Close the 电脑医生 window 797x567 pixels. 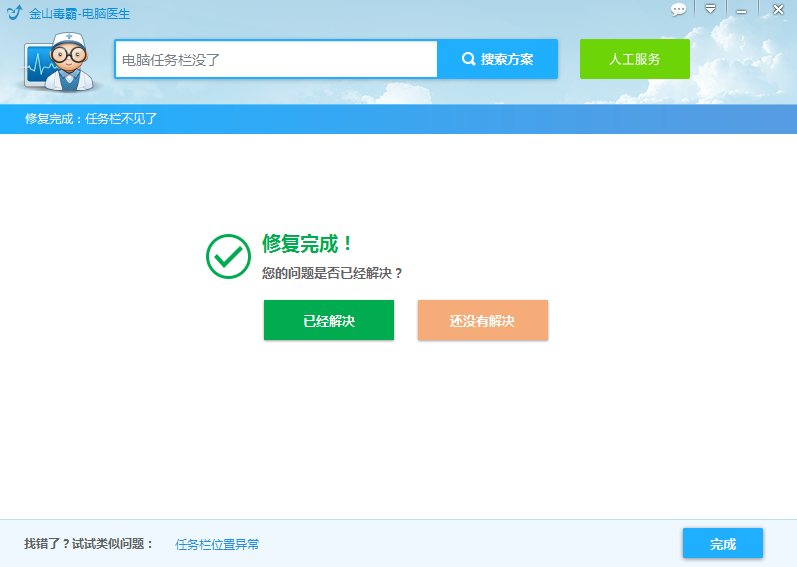click(777, 10)
